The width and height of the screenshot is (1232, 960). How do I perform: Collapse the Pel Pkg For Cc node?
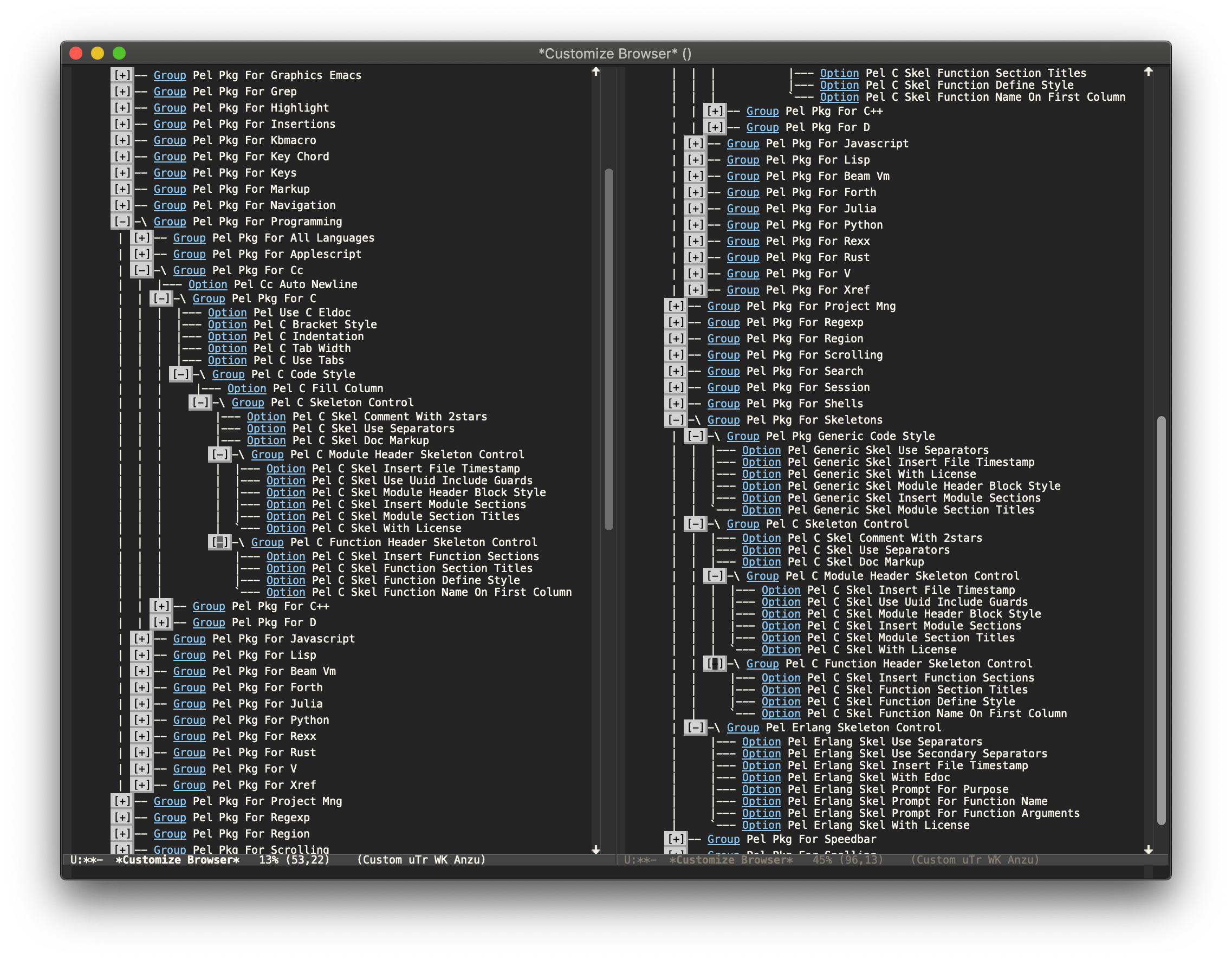click(x=141, y=270)
